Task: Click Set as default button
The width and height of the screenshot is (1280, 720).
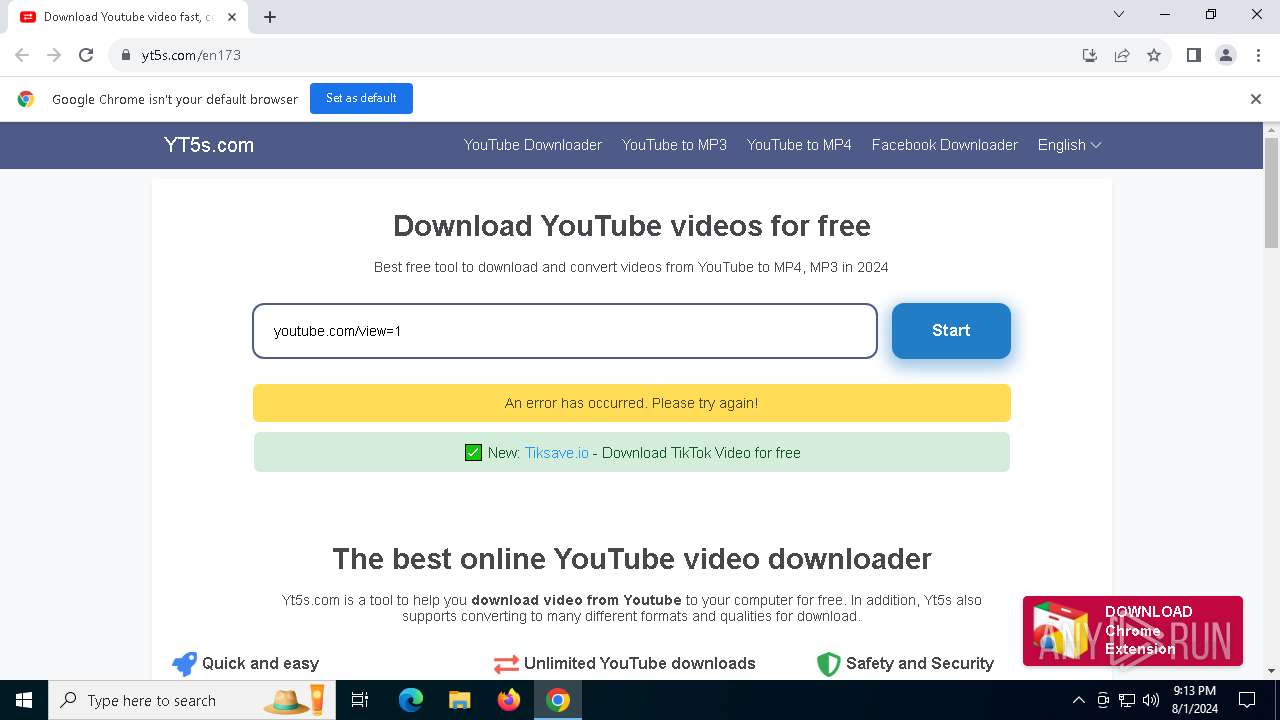Action: click(361, 98)
